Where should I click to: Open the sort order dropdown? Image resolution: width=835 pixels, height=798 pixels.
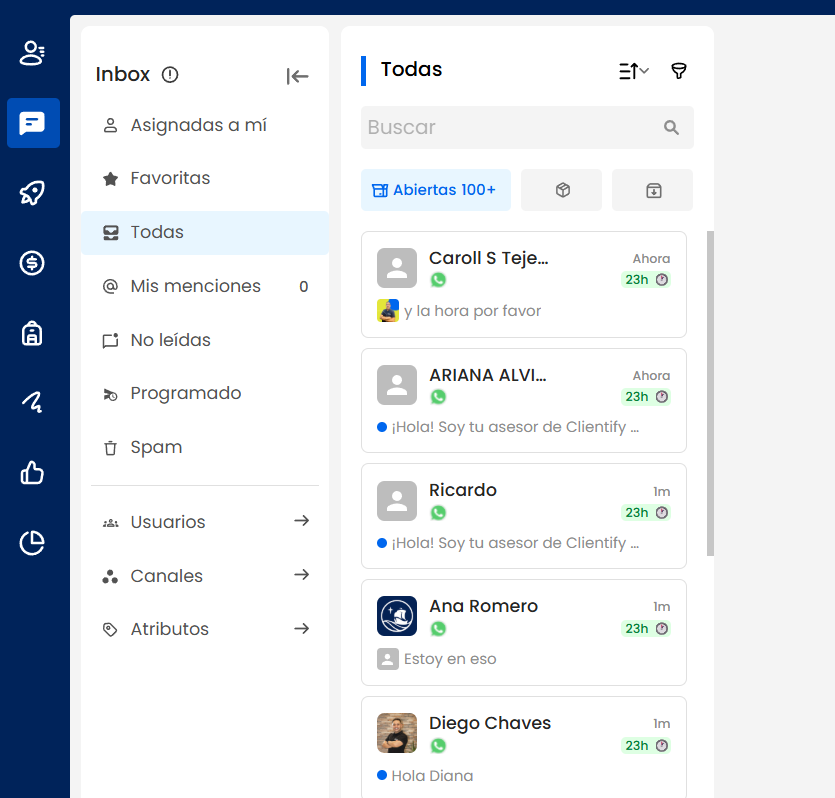click(x=633, y=71)
